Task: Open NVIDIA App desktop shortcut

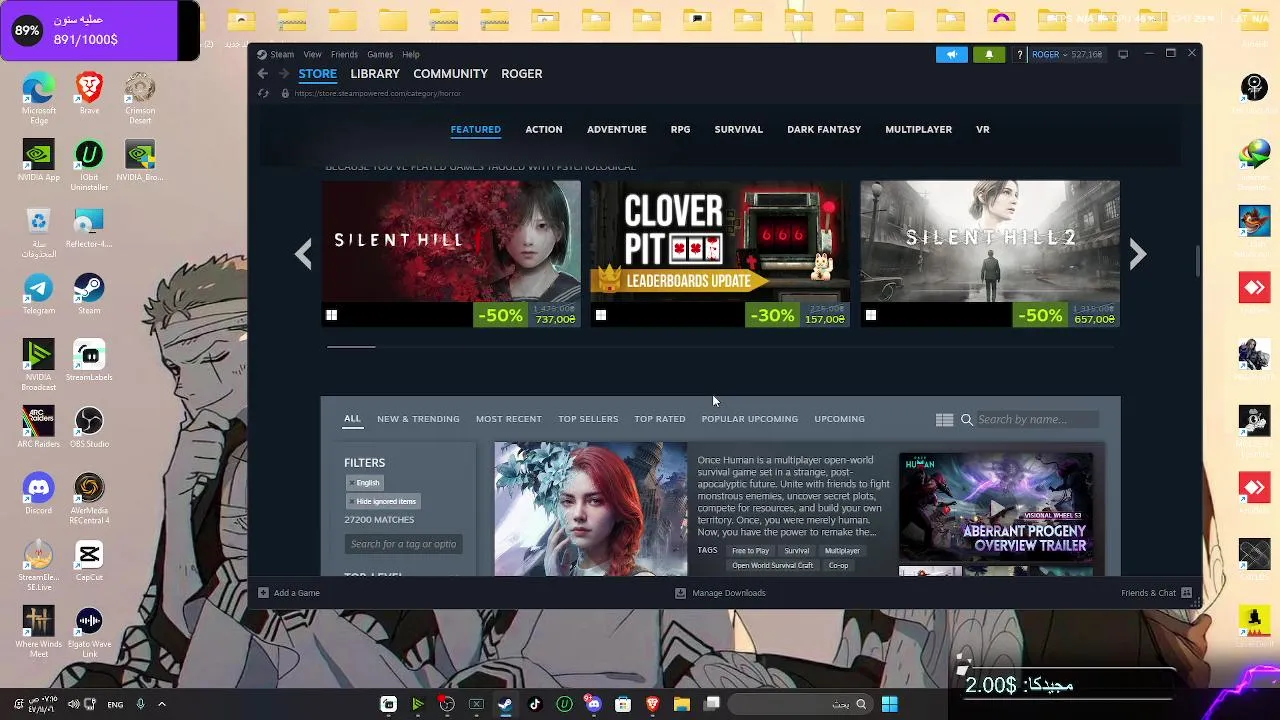Action: click(x=39, y=161)
